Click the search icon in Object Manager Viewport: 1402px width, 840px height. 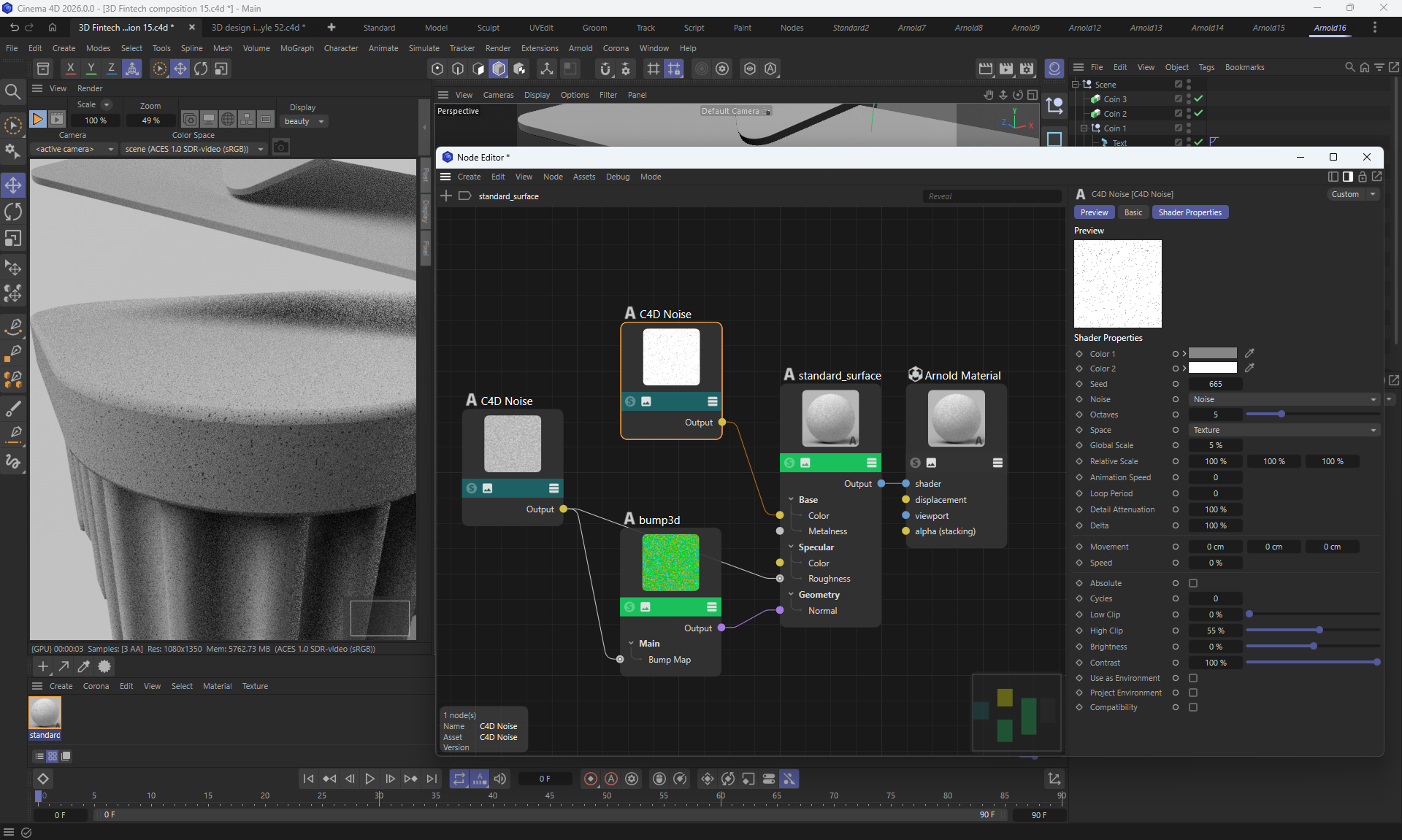pos(1349,67)
